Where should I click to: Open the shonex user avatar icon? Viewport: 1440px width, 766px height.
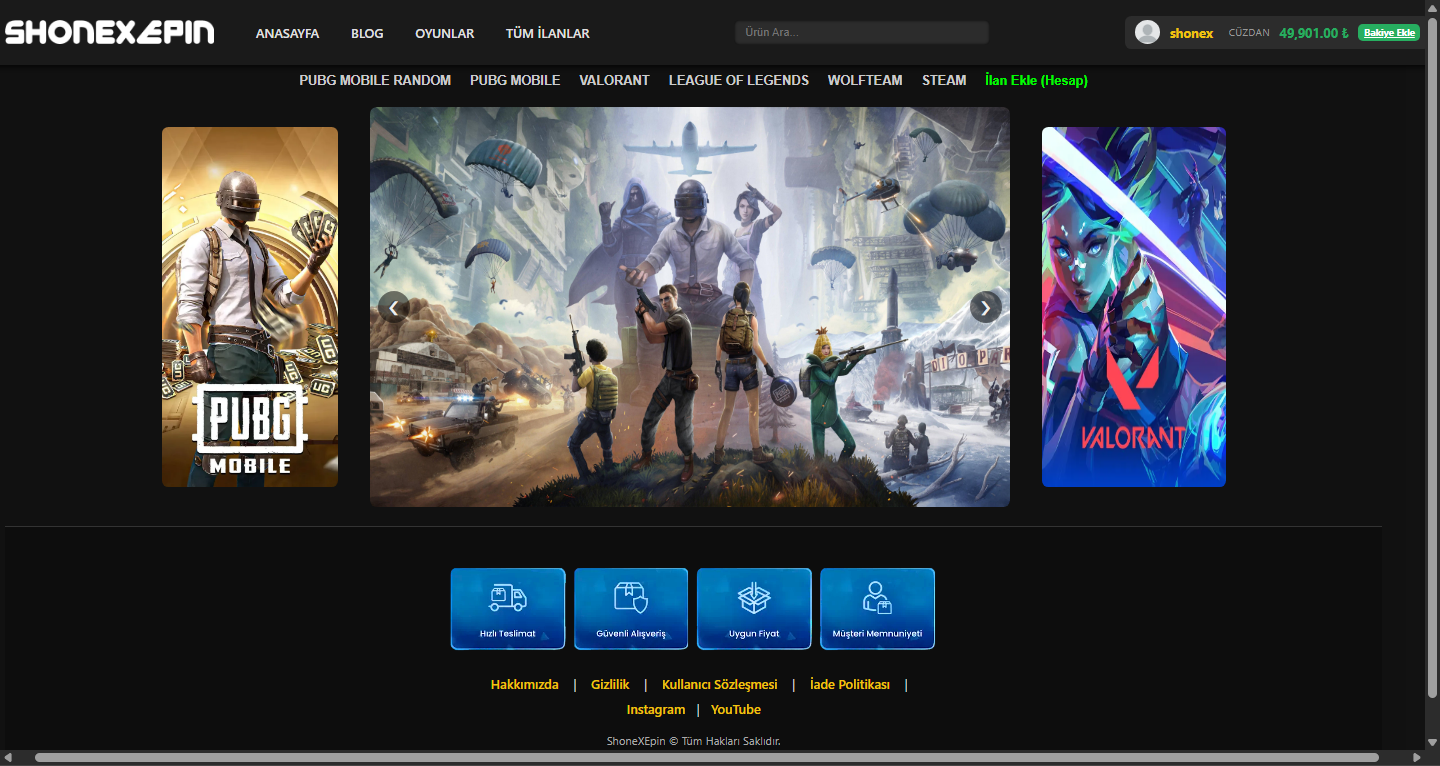[x=1148, y=33]
